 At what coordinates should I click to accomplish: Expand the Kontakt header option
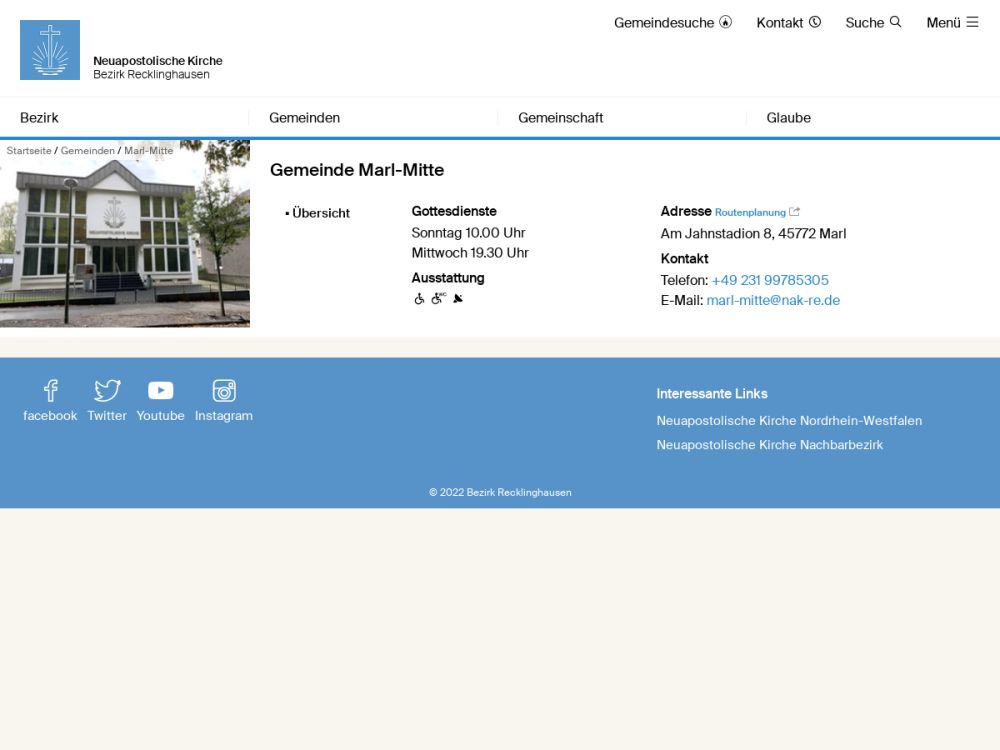pos(788,22)
